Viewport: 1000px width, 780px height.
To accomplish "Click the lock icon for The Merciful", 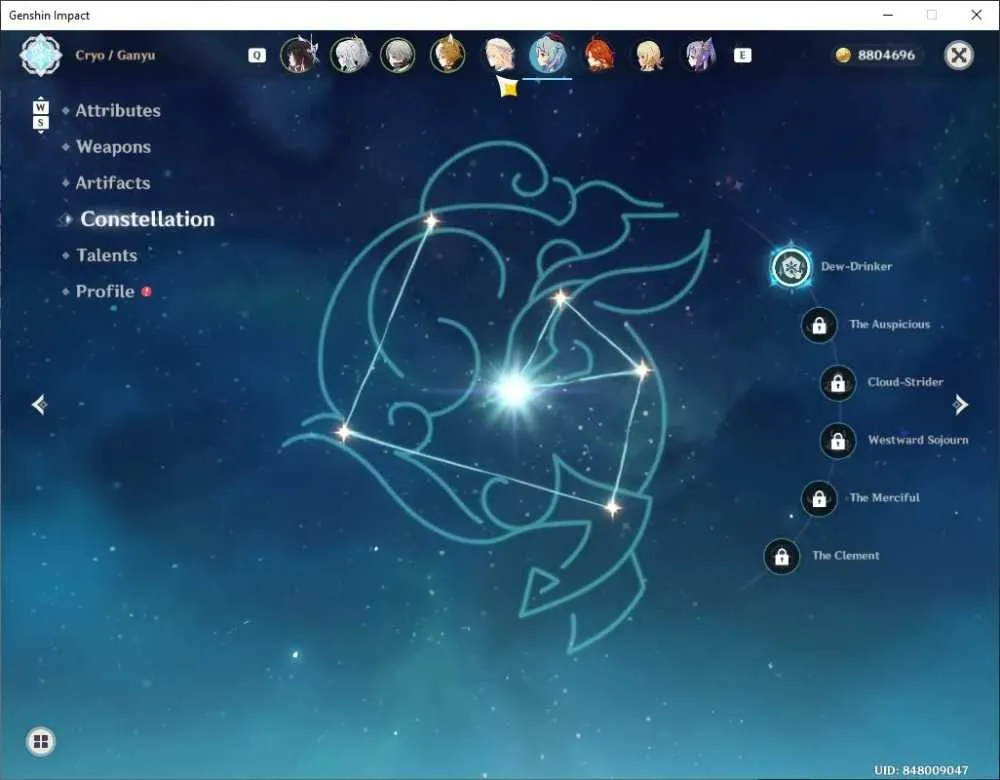I will click(x=819, y=498).
